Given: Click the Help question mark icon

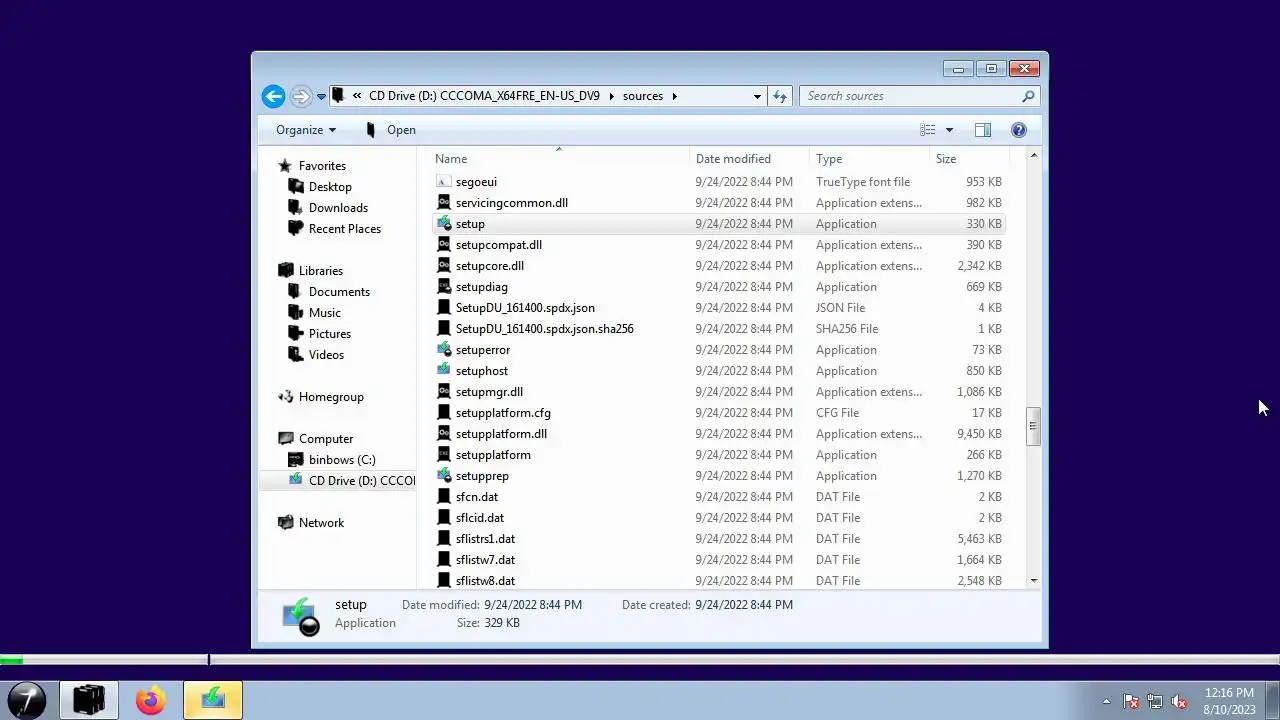Looking at the screenshot, I should [1019, 130].
